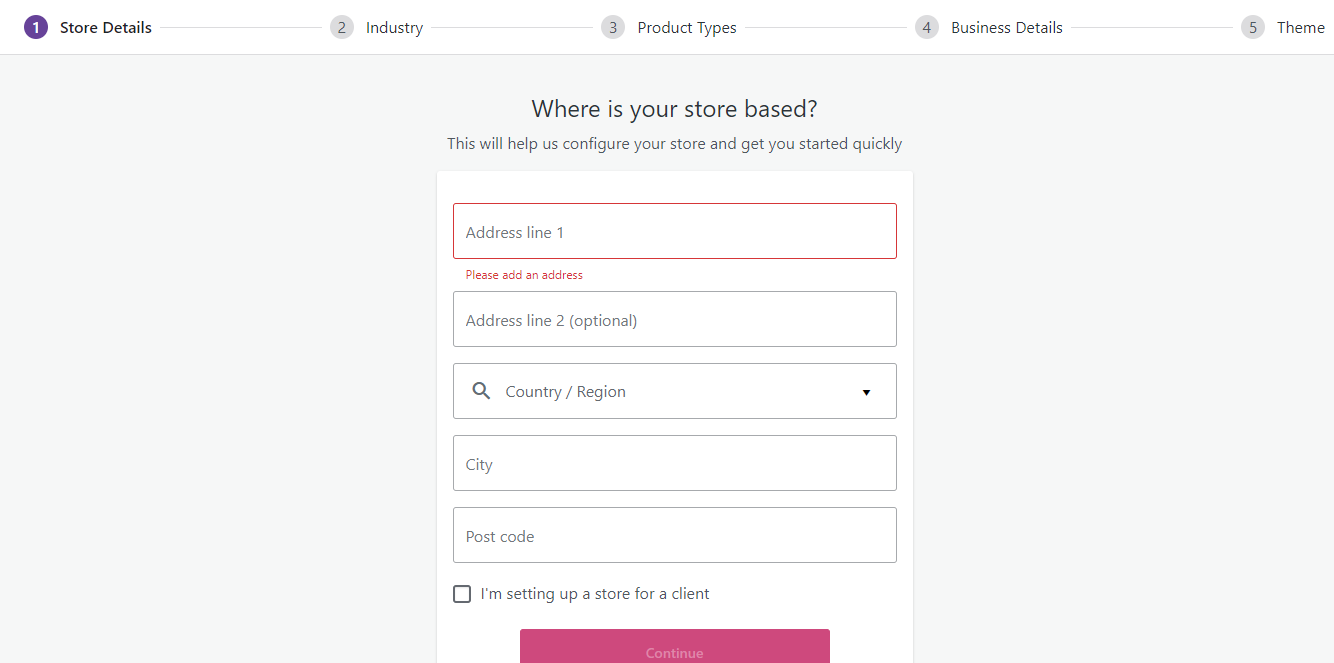Image resolution: width=1334 pixels, height=663 pixels.
Task: Open the Store Details step
Action: coord(105,28)
